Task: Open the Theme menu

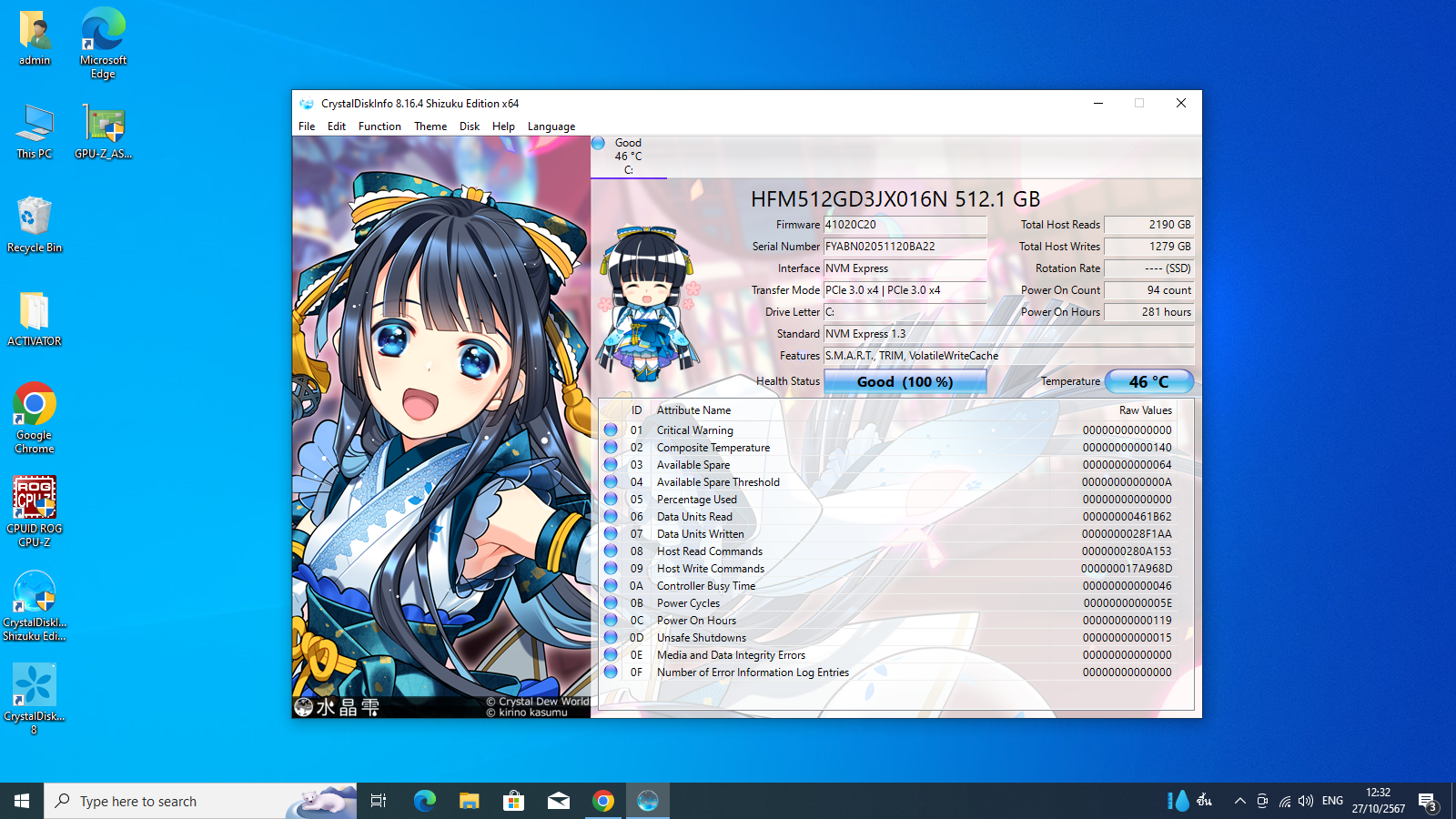Action: (x=430, y=126)
